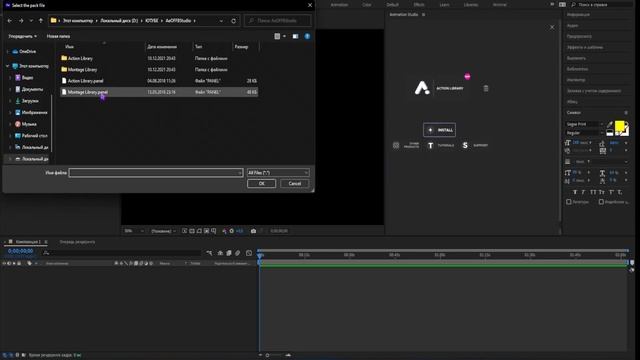Click the zoom-out mountain icon under timeline
The height and width of the screenshot is (360, 640).
point(260,355)
